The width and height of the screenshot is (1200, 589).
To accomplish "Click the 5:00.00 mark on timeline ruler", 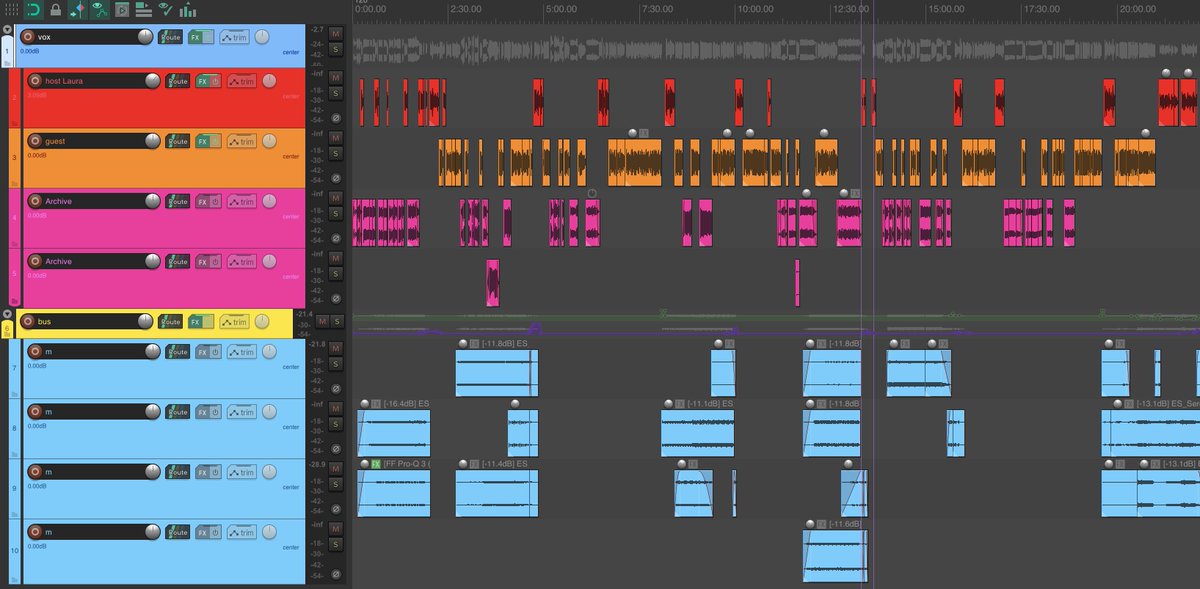I will (560, 8).
